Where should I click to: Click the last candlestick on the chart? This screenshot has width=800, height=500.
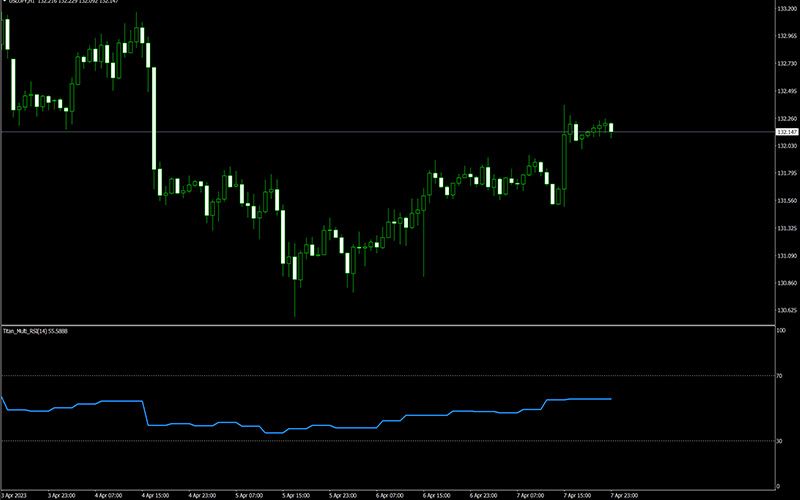click(x=611, y=128)
